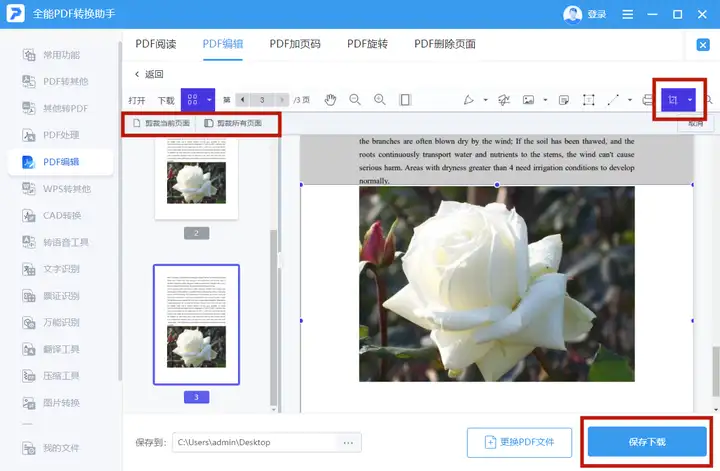Close the PDF editing panel with blue X
This screenshot has height=471, width=720.
[x=703, y=45]
